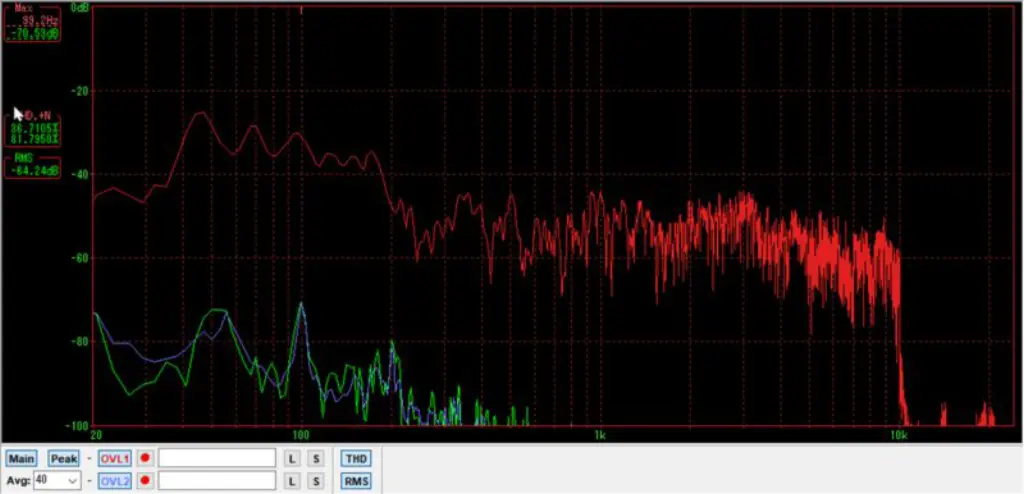Open the Avg count dropdown showing 40

point(57,480)
